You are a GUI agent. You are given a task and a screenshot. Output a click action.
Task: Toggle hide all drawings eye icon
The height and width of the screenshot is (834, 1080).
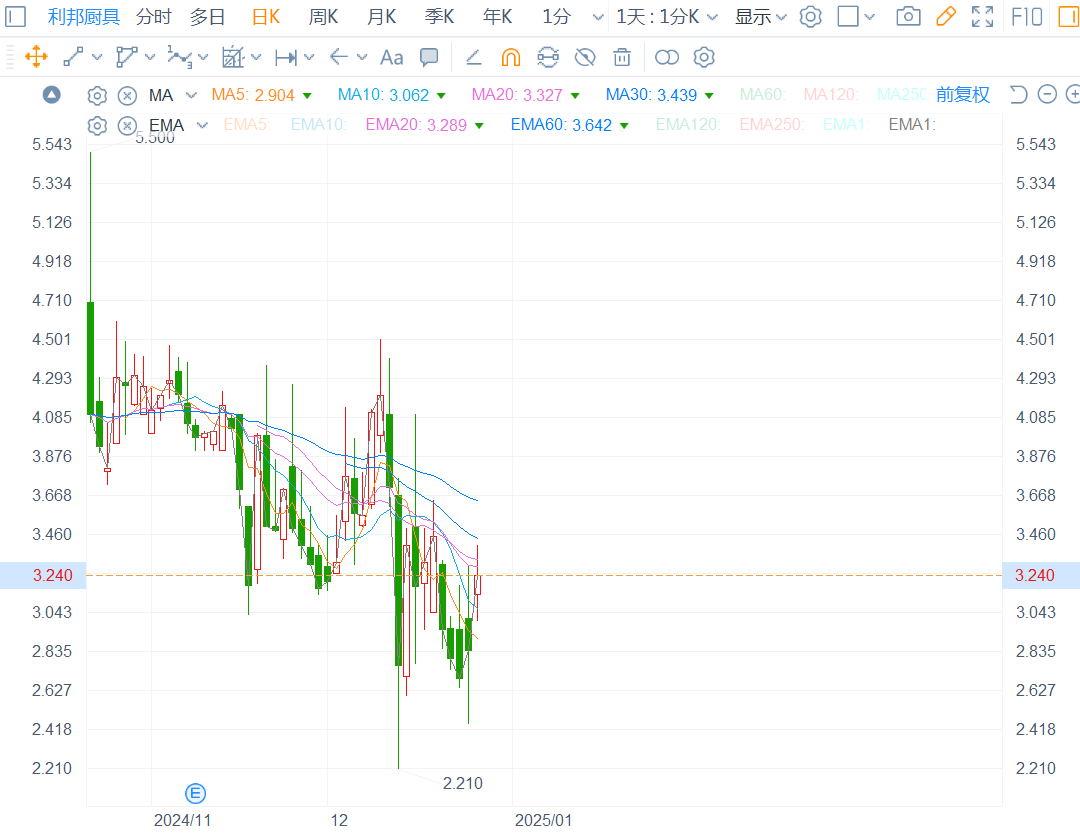coord(585,57)
